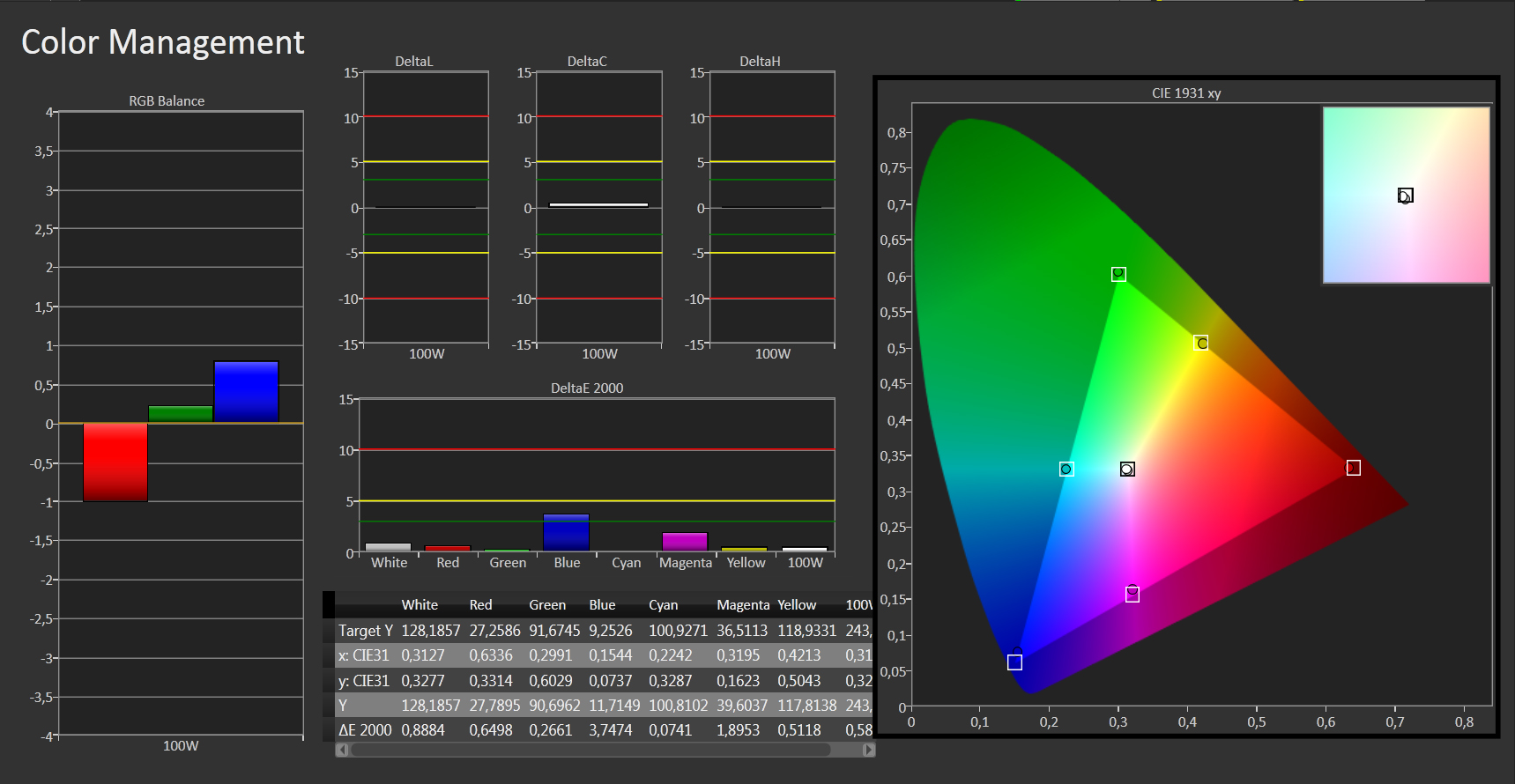Click the DeltaH chart title
Image resolution: width=1515 pixels, height=784 pixels.
[x=760, y=62]
